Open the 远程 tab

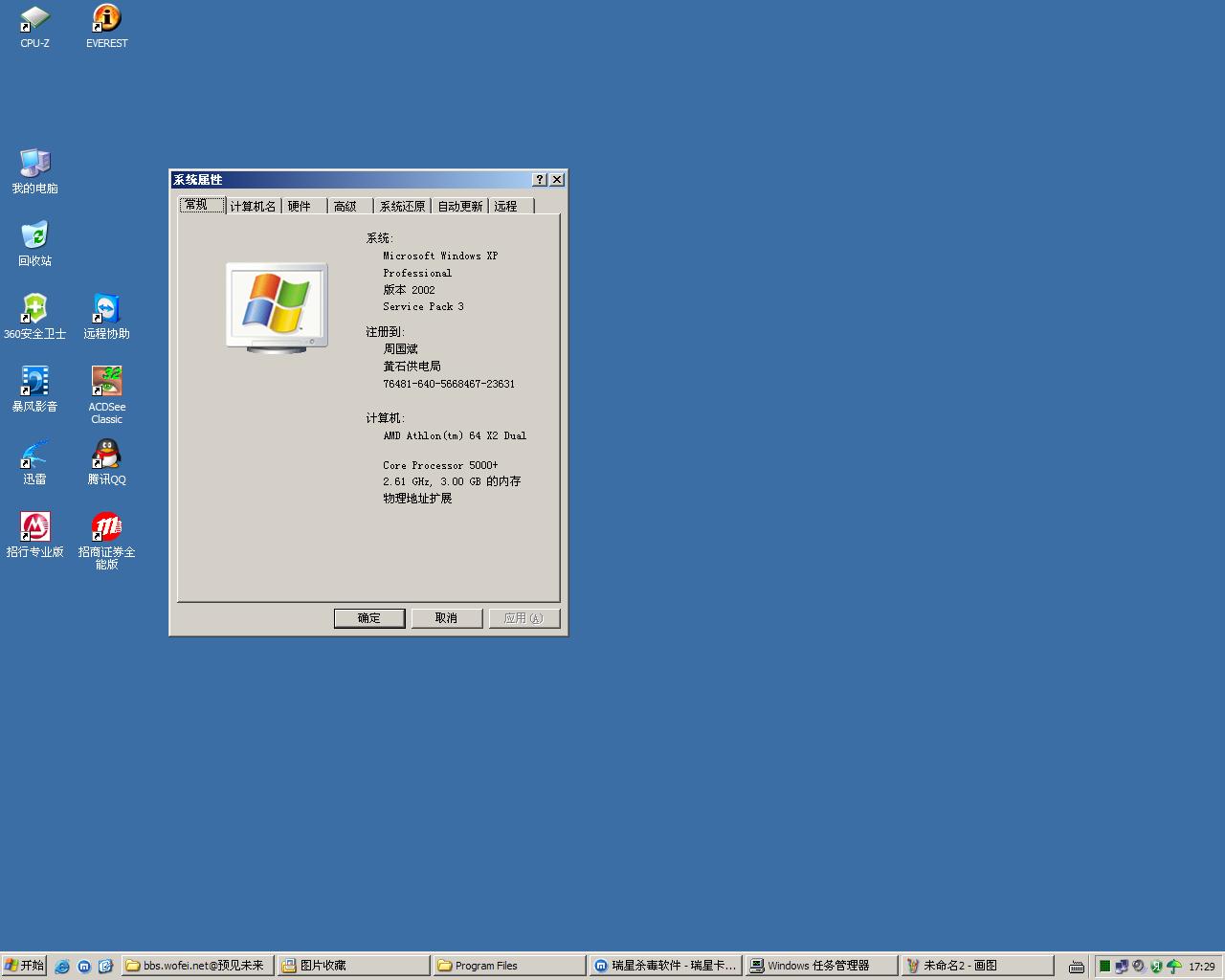(511, 206)
